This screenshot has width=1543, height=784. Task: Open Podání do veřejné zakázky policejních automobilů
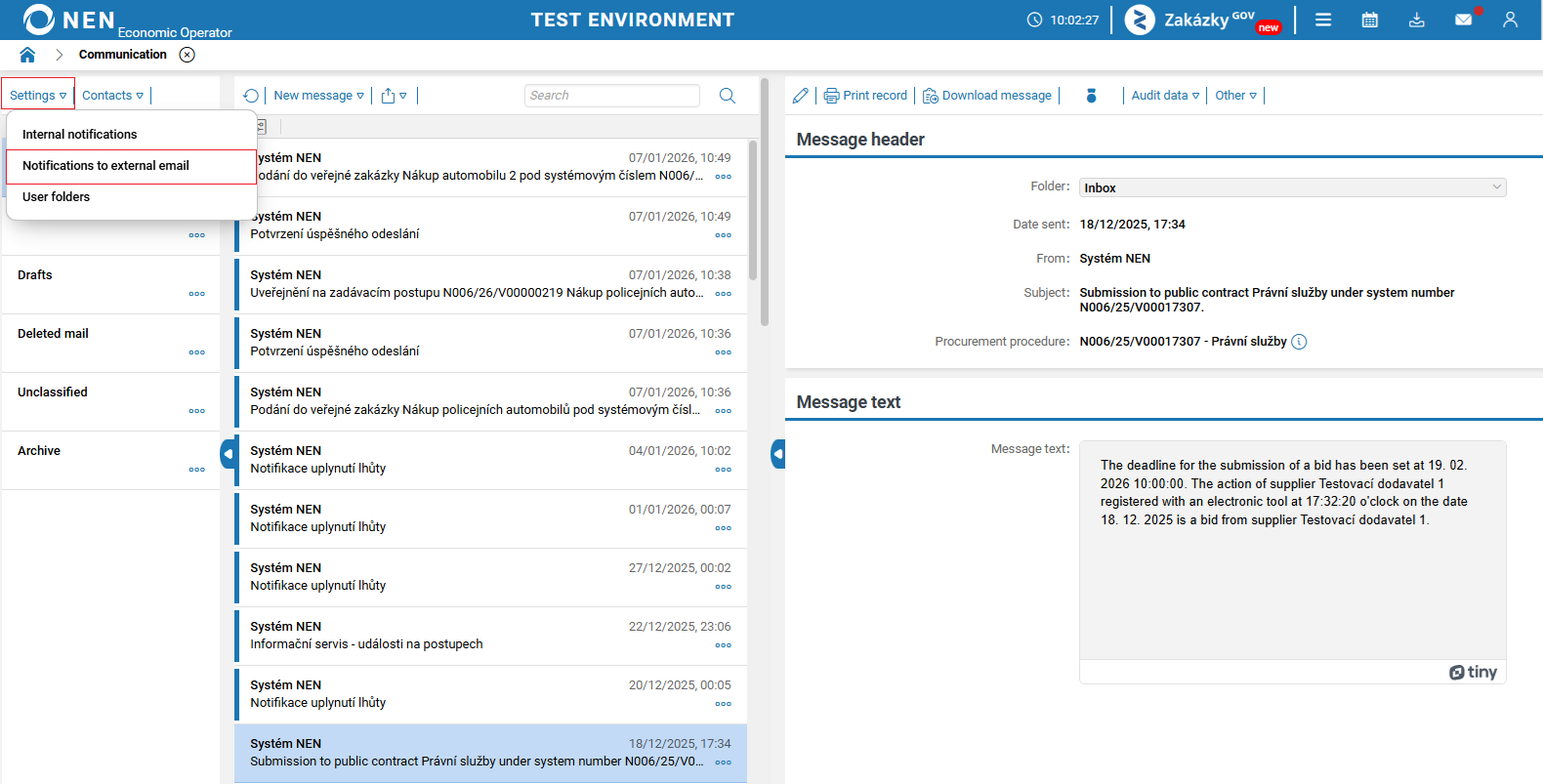coord(490,401)
